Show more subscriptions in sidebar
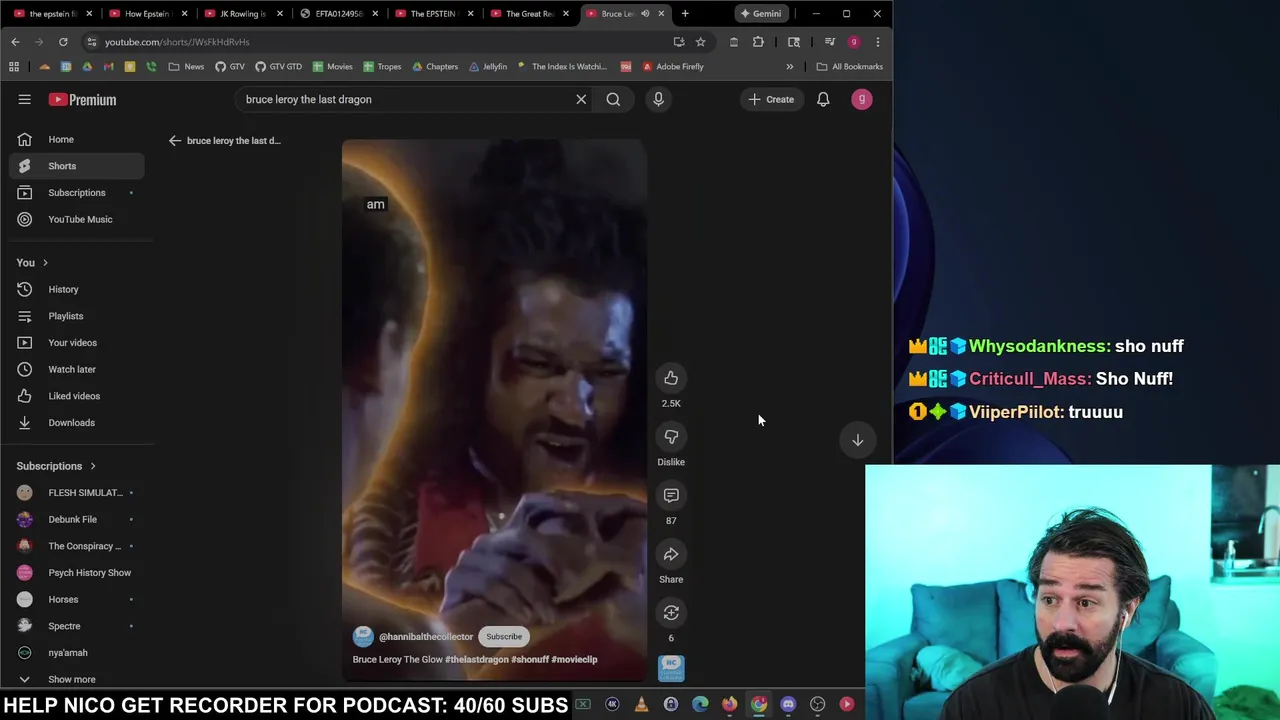 click(72, 679)
